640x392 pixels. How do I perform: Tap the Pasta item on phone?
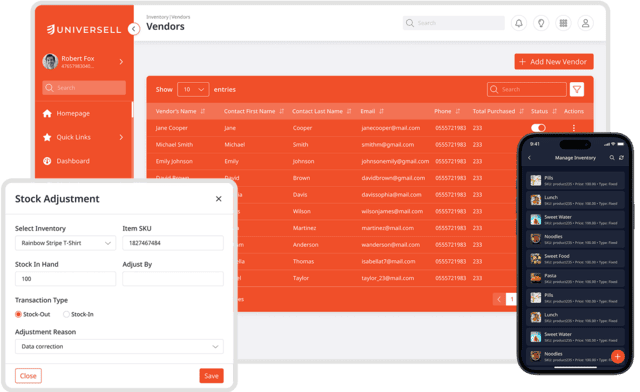(575, 278)
